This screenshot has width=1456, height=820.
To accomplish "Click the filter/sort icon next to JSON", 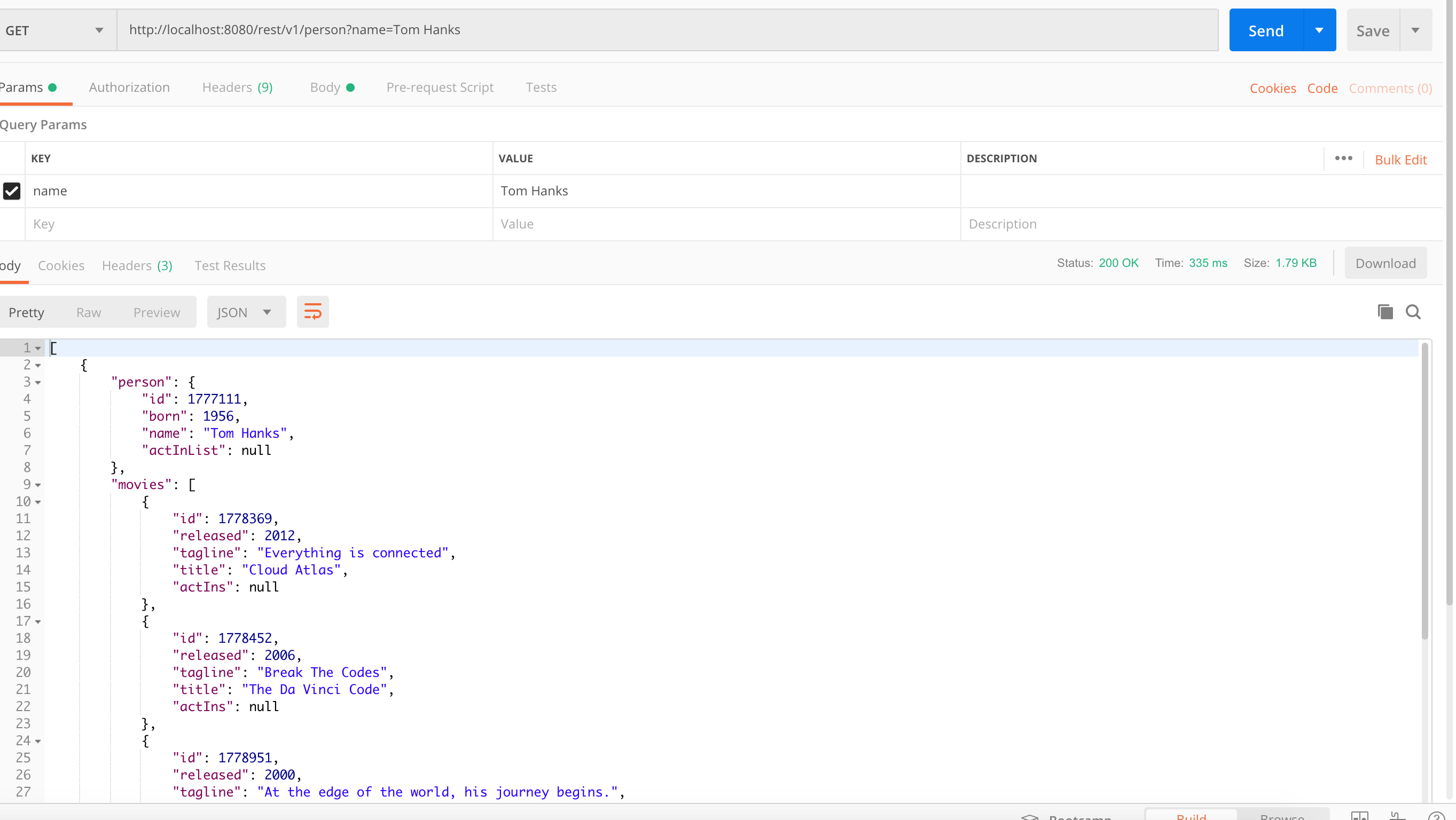I will 312,311.
